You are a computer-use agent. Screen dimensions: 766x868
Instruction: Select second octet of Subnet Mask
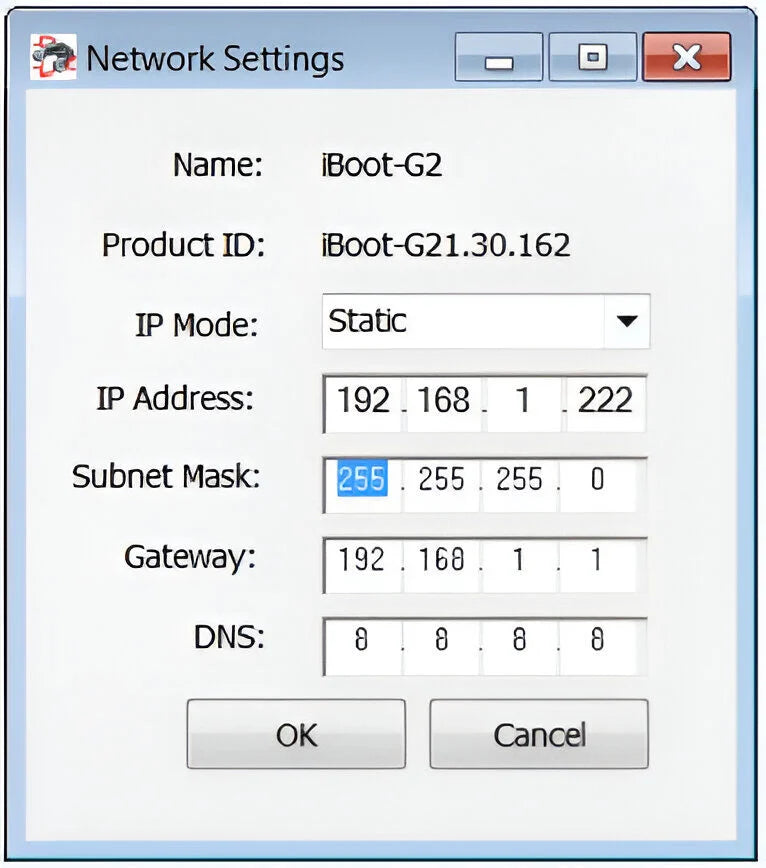click(x=442, y=480)
